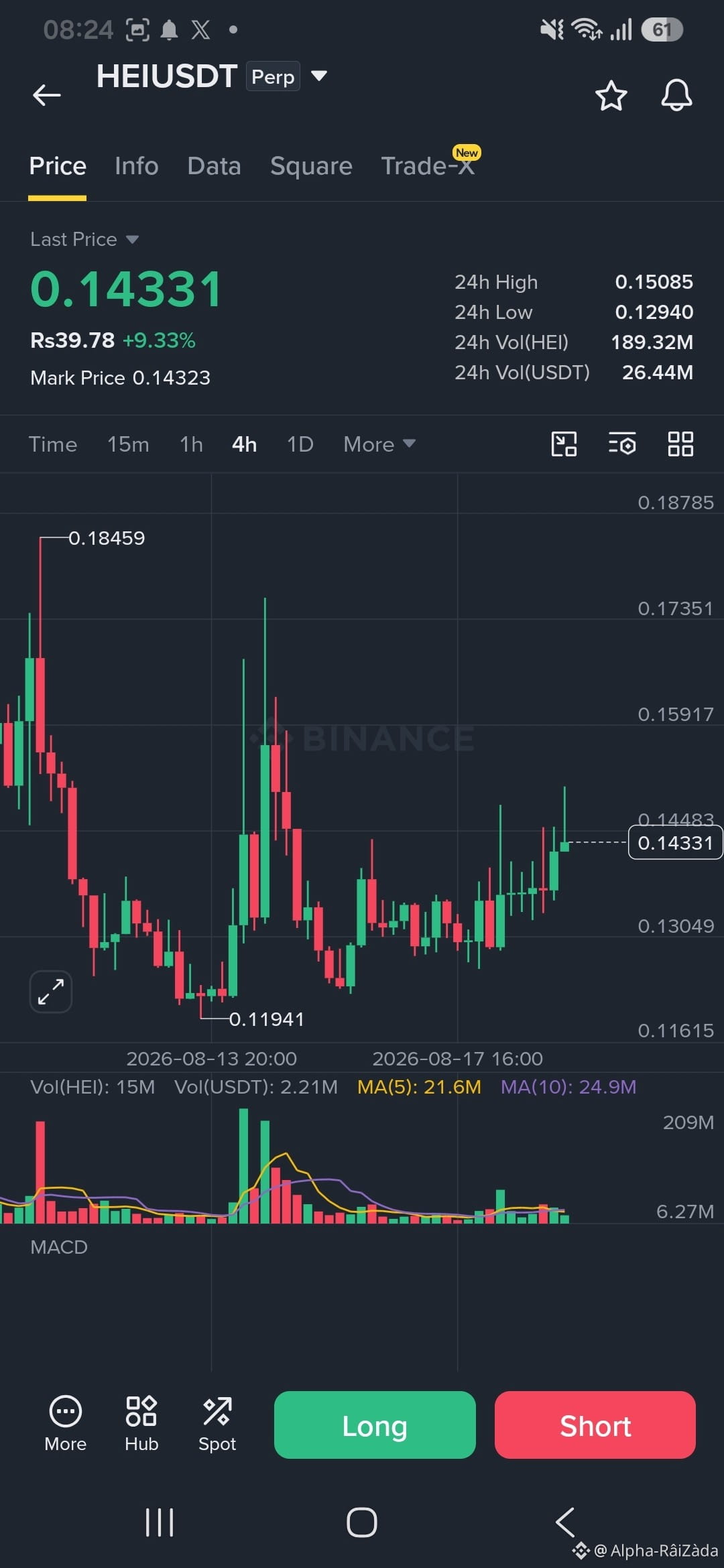The image size is (724, 1568).
Task: Tap the battery indicator showing 61
Action: (x=662, y=29)
